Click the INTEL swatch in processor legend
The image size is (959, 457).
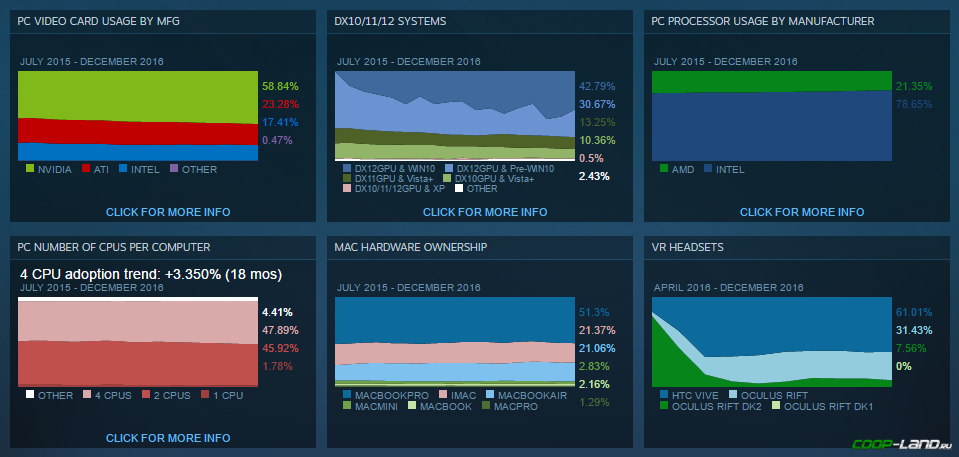tap(708, 169)
